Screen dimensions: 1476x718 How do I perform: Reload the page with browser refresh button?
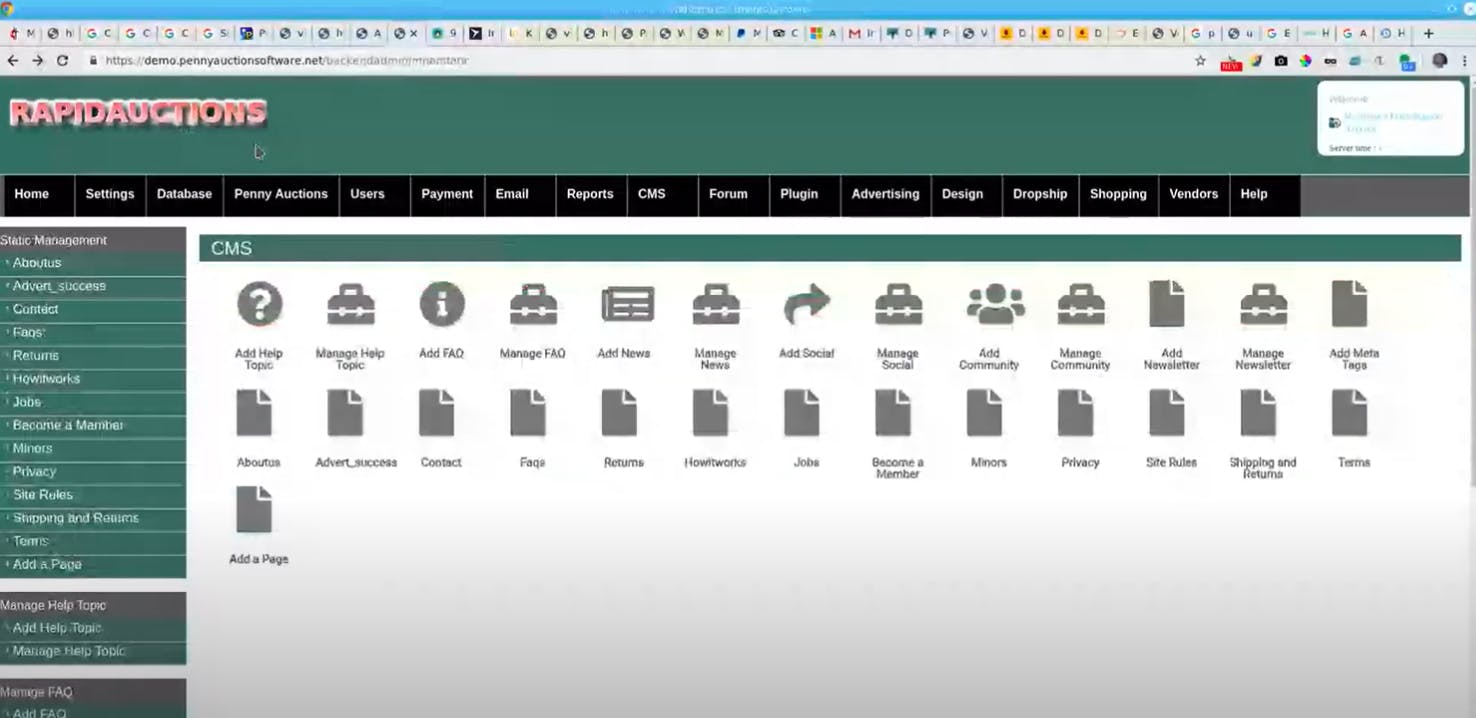(x=62, y=60)
